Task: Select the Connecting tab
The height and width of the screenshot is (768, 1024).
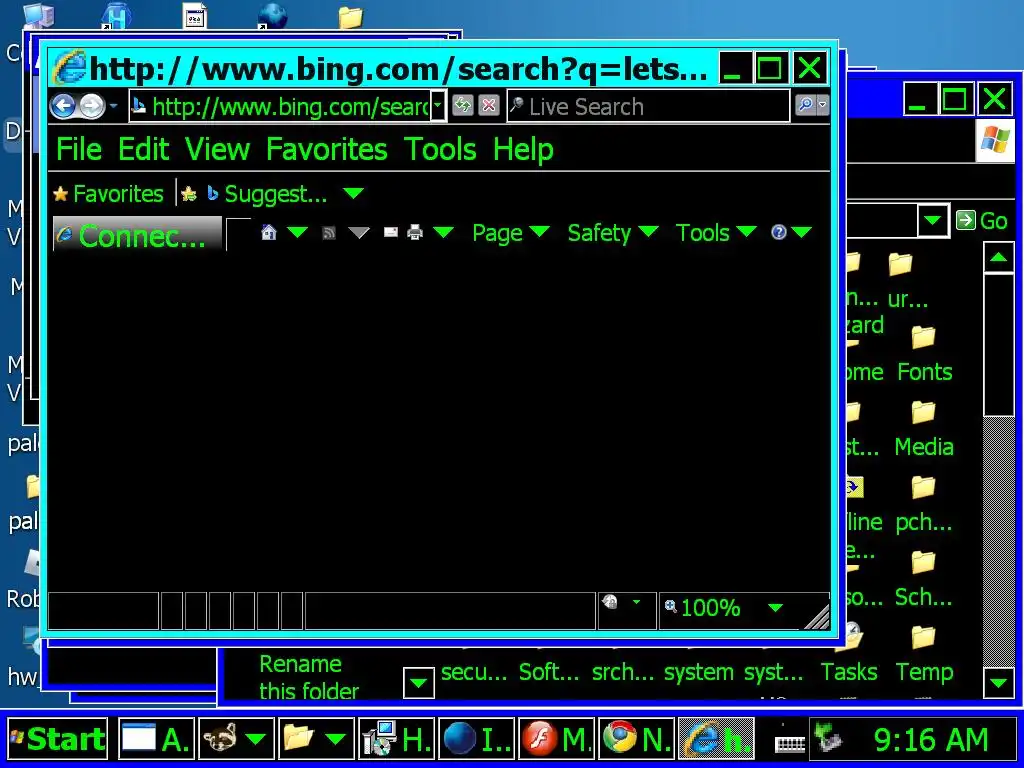Action: (x=137, y=234)
